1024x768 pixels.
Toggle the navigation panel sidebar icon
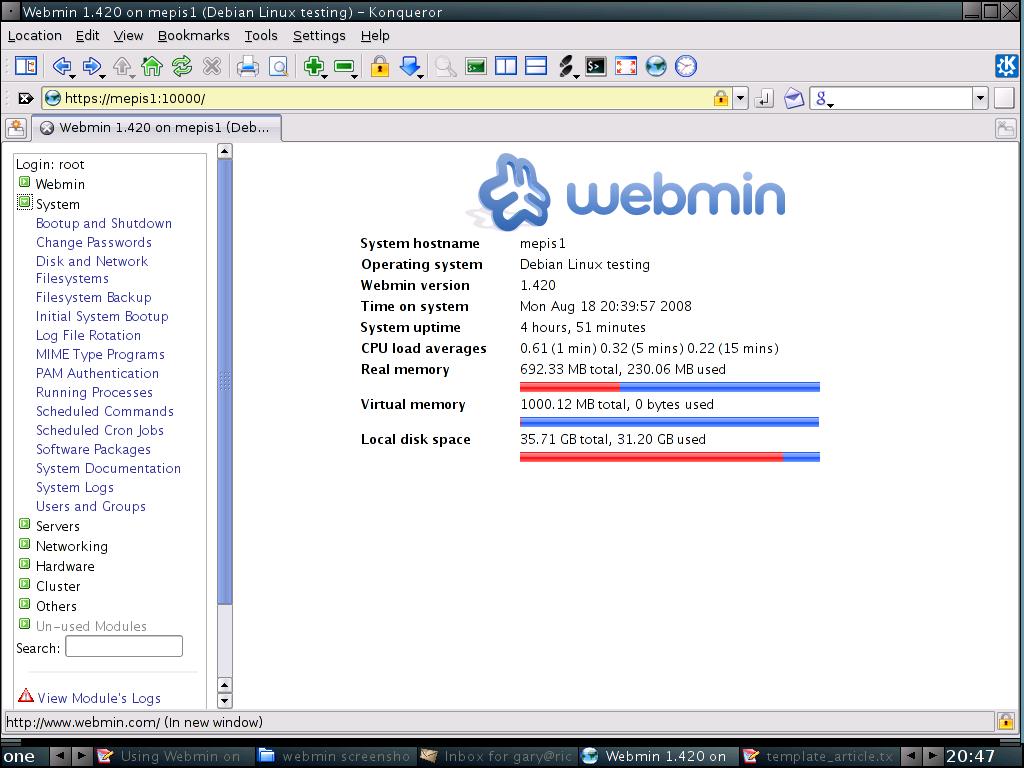click(x=26, y=66)
